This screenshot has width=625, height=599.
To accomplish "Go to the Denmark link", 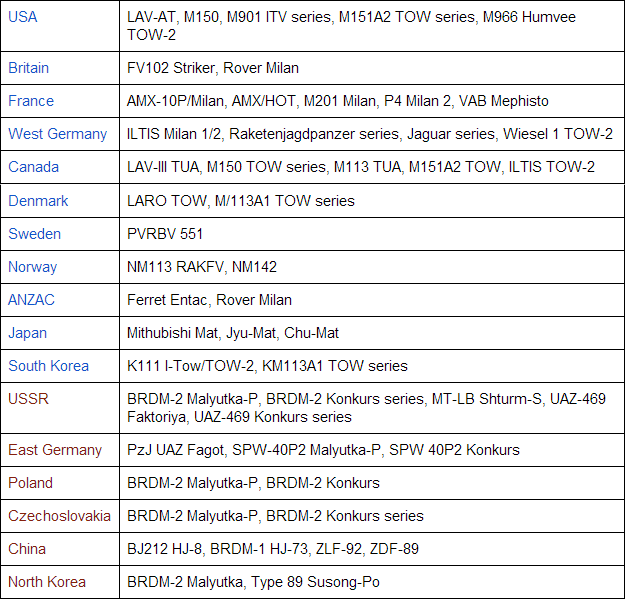I will pyautogui.click(x=38, y=200).
